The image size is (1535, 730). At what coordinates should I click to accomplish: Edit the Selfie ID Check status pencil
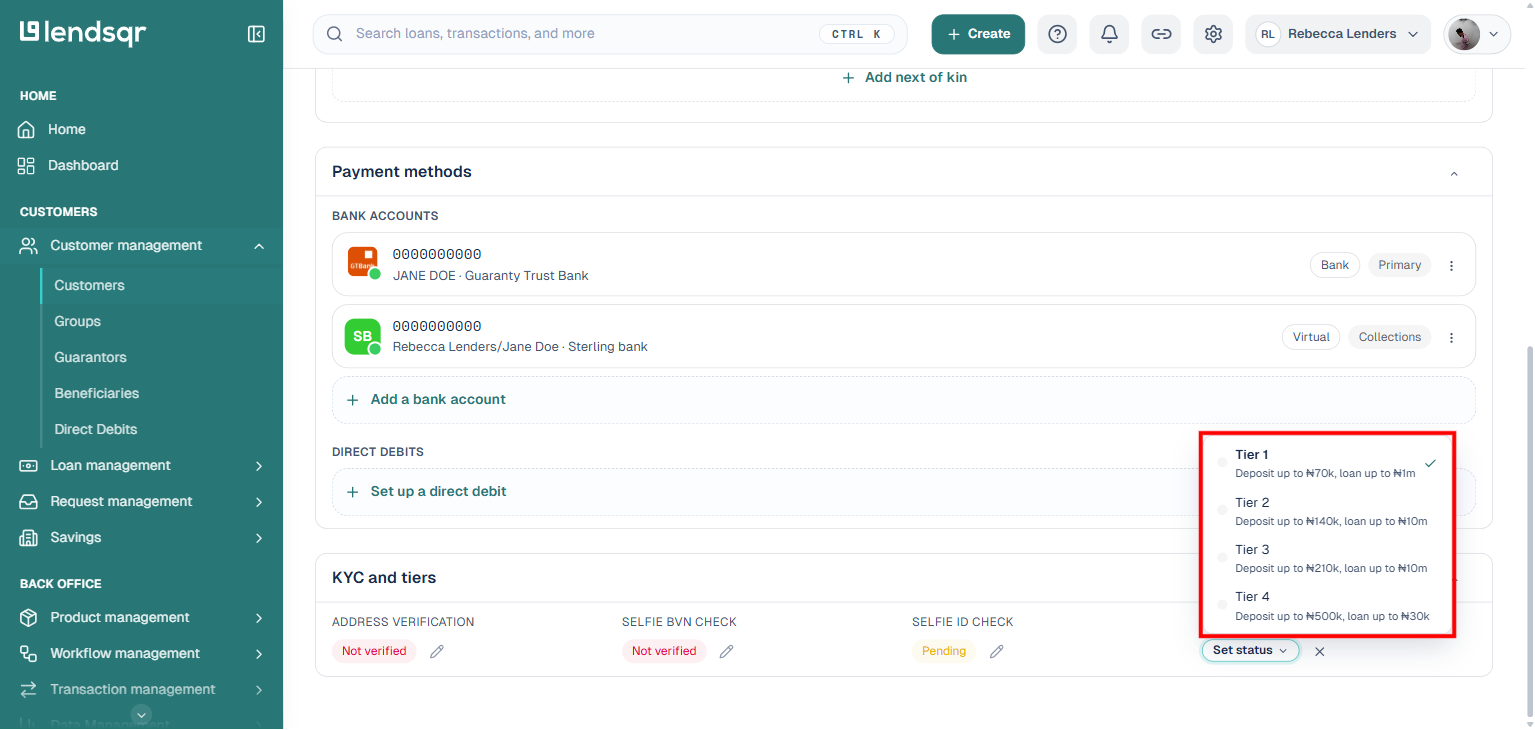click(x=997, y=651)
